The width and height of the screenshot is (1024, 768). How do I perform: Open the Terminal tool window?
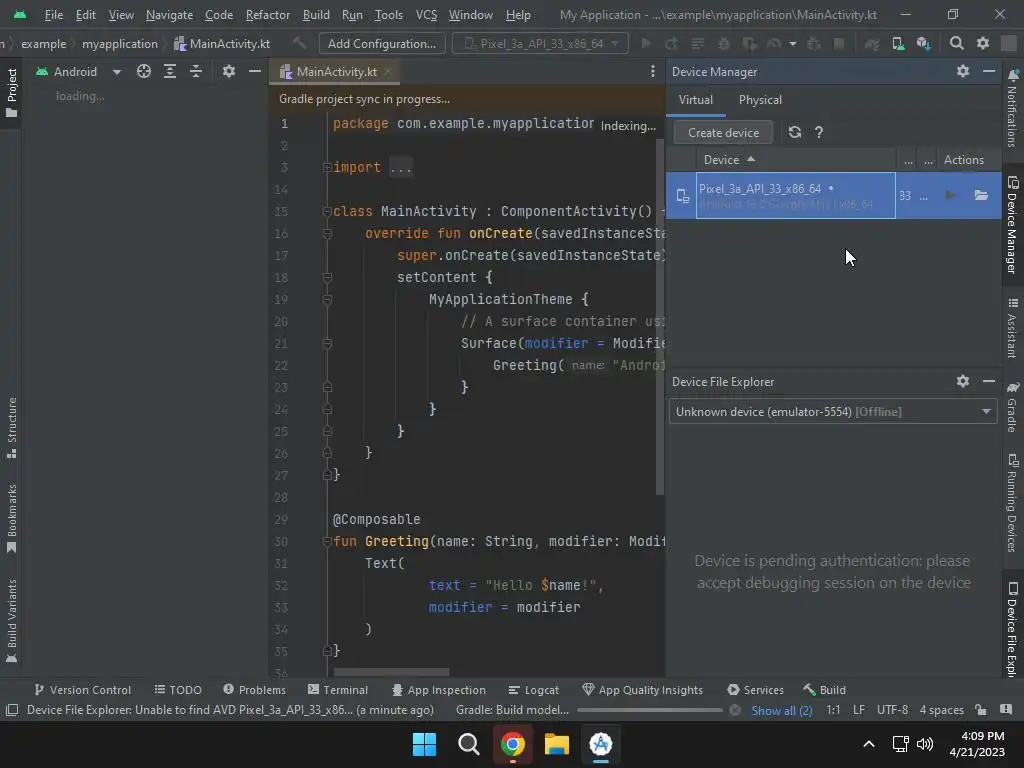(x=338, y=690)
